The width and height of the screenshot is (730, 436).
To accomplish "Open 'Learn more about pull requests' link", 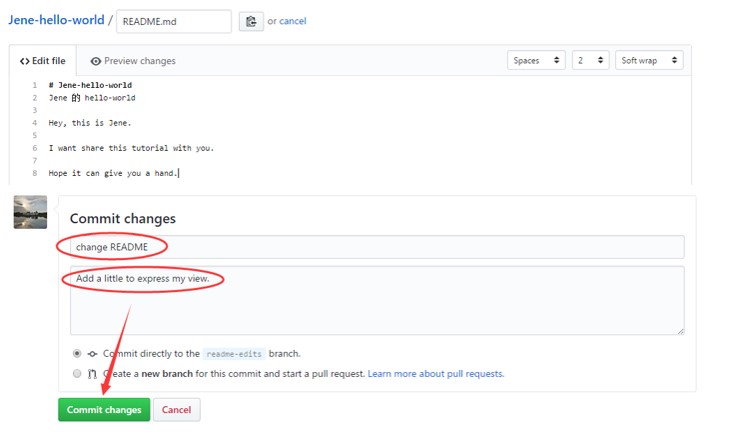I will pos(436,374).
